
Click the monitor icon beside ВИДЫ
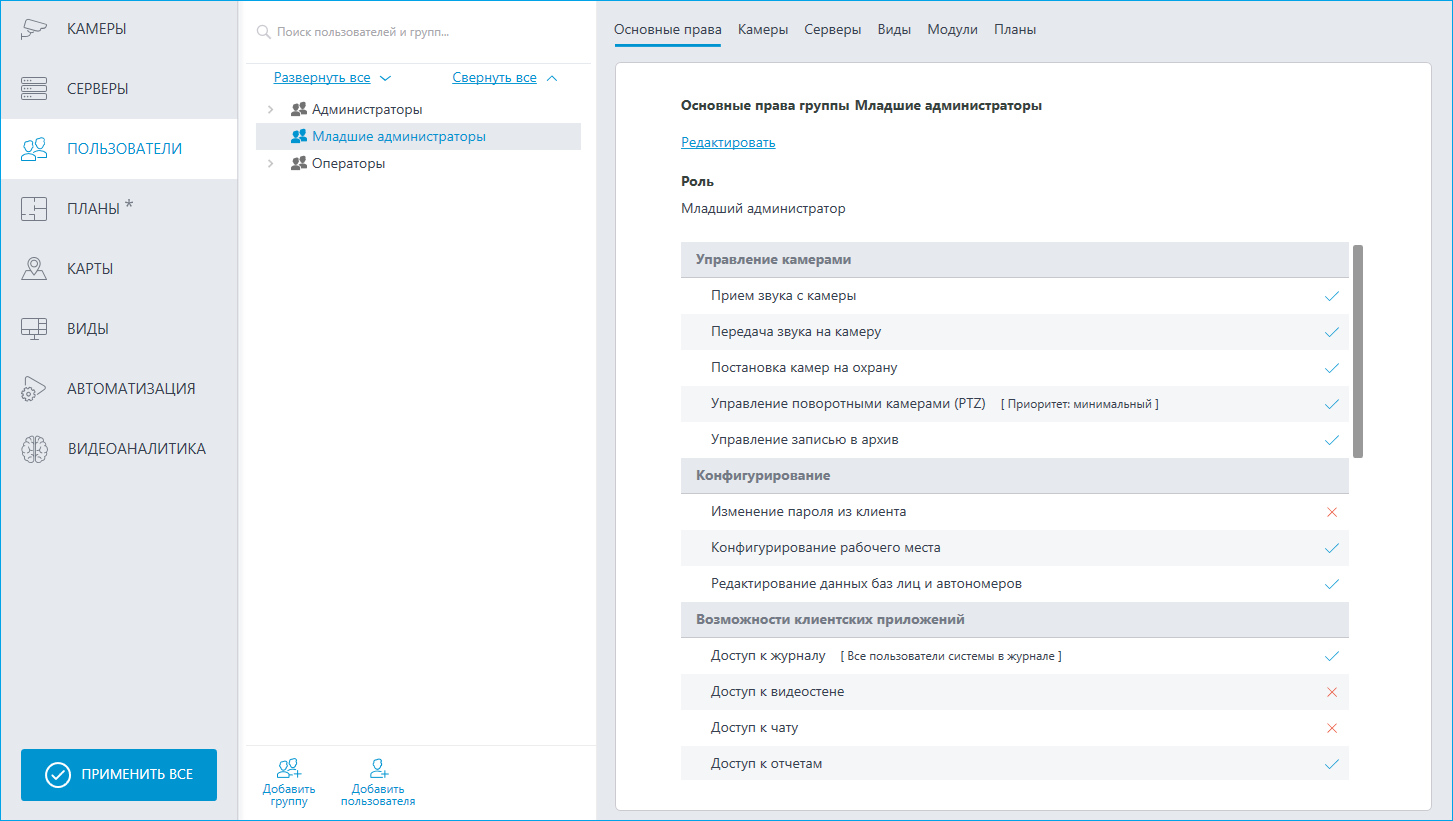(x=34, y=329)
